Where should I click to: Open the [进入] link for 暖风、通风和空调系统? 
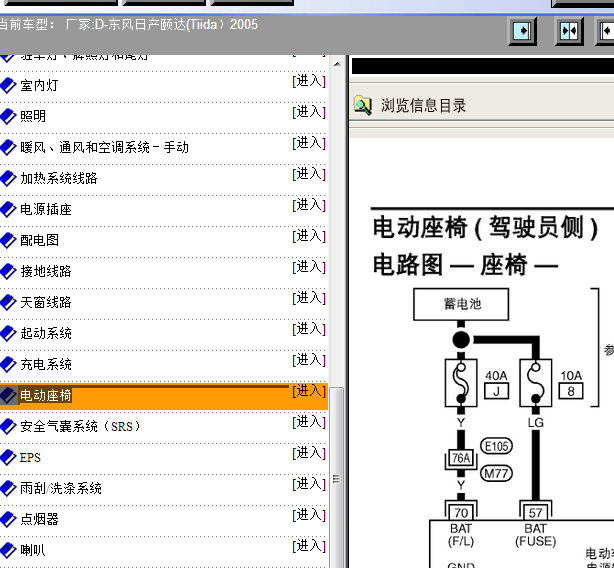(309, 143)
